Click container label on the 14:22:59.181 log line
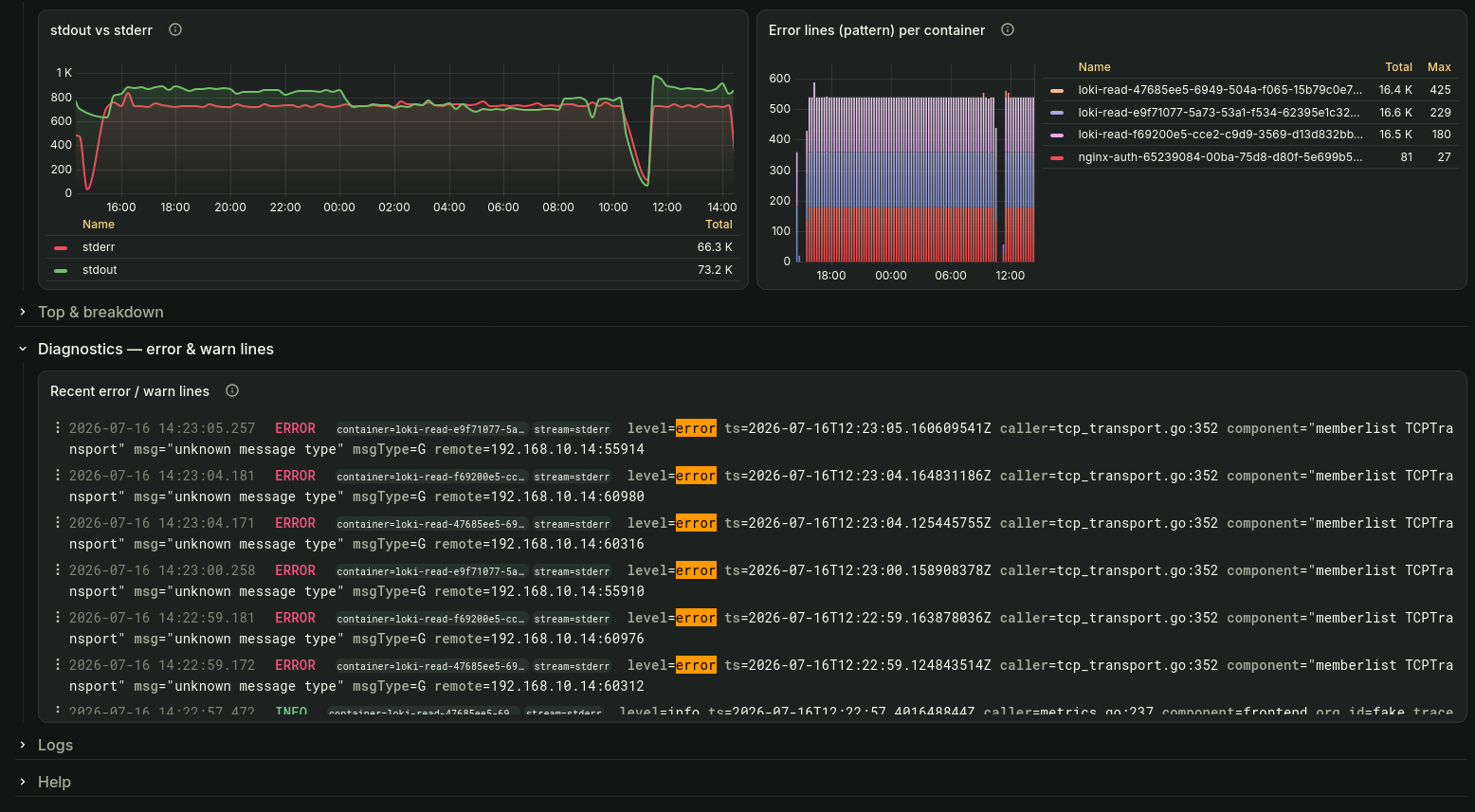This screenshot has height=812, width=1475. coord(430,619)
